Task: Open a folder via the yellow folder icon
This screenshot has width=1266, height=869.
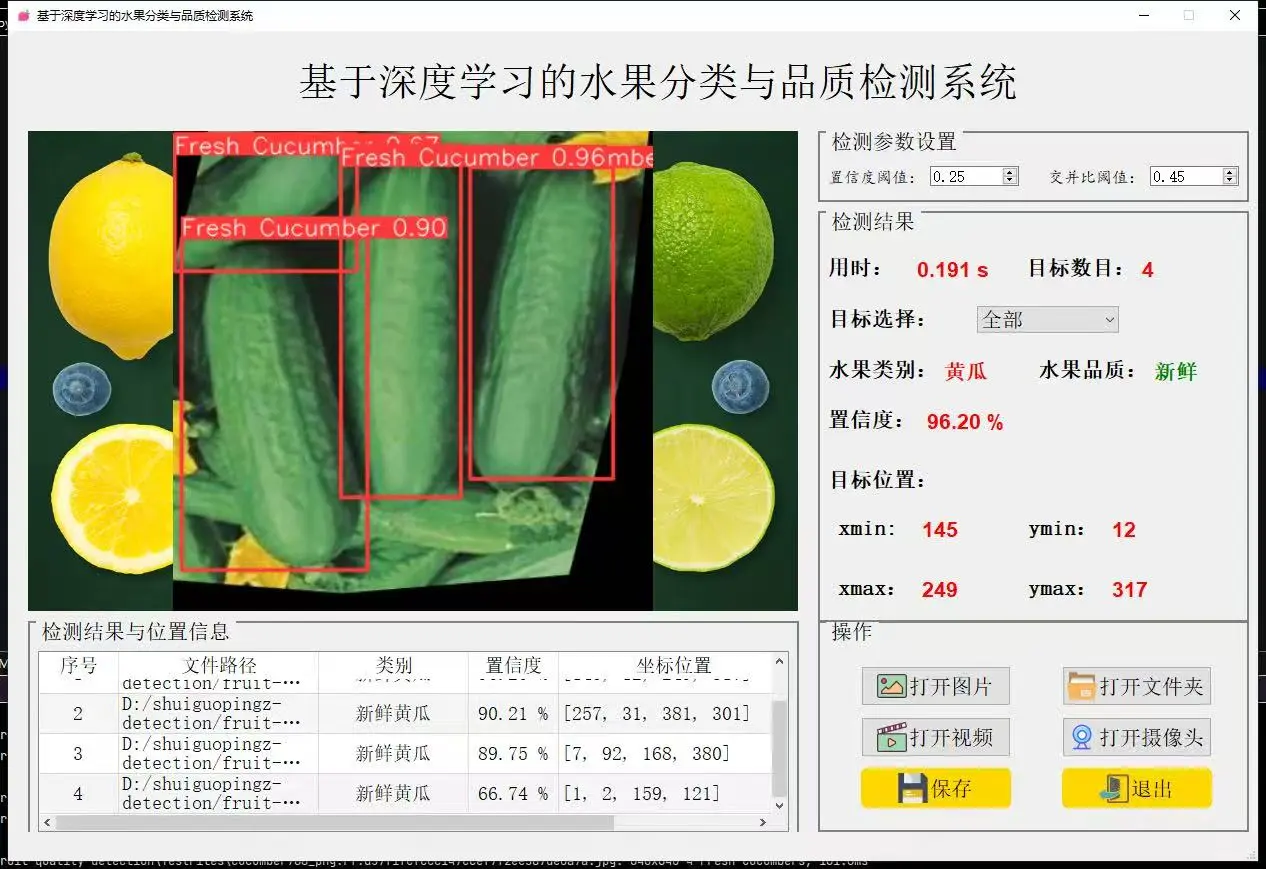Action: point(1136,686)
